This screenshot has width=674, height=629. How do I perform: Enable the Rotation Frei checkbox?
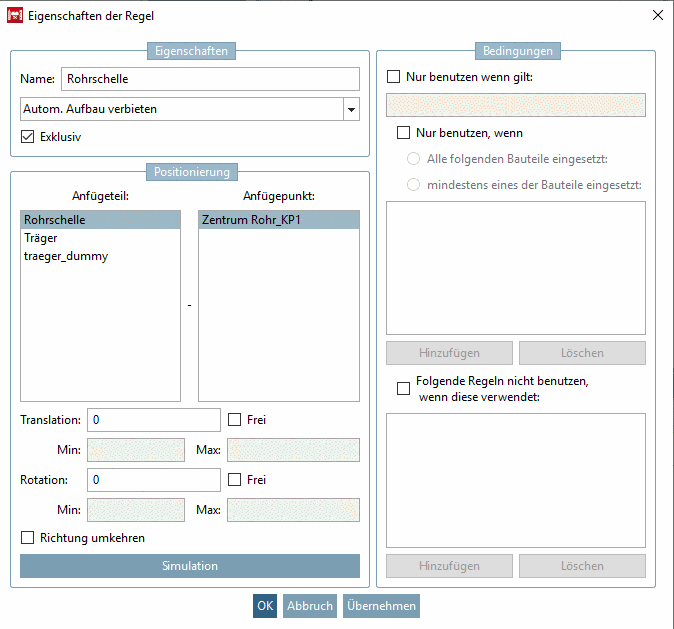coord(235,480)
